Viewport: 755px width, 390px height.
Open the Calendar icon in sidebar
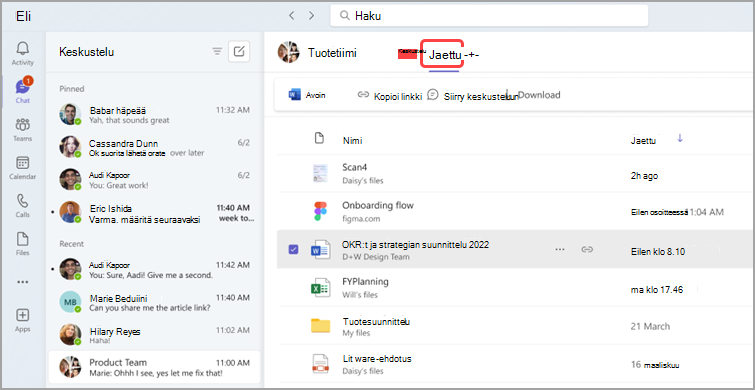[23, 168]
